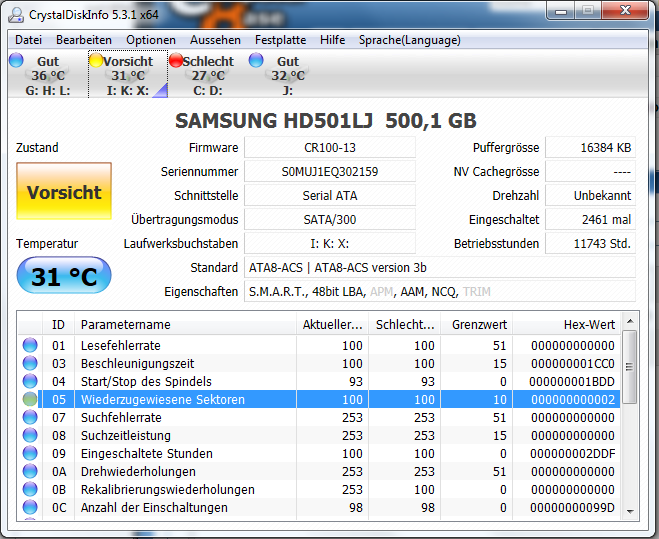
Task: Click the status orb for Start/Stop des Spindels
Action: point(30,381)
